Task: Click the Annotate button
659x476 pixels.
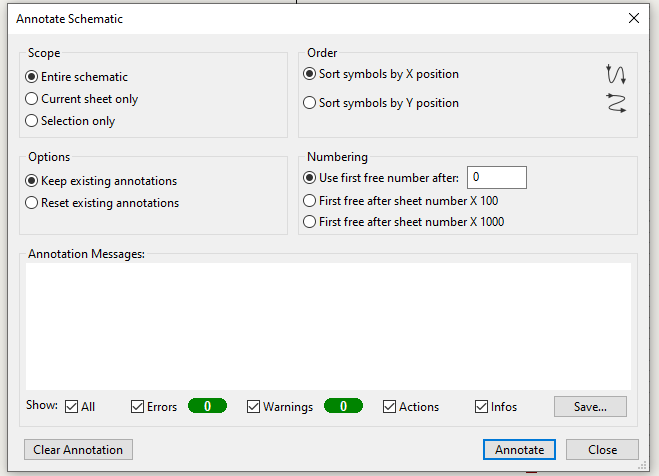Action: pyautogui.click(x=519, y=450)
